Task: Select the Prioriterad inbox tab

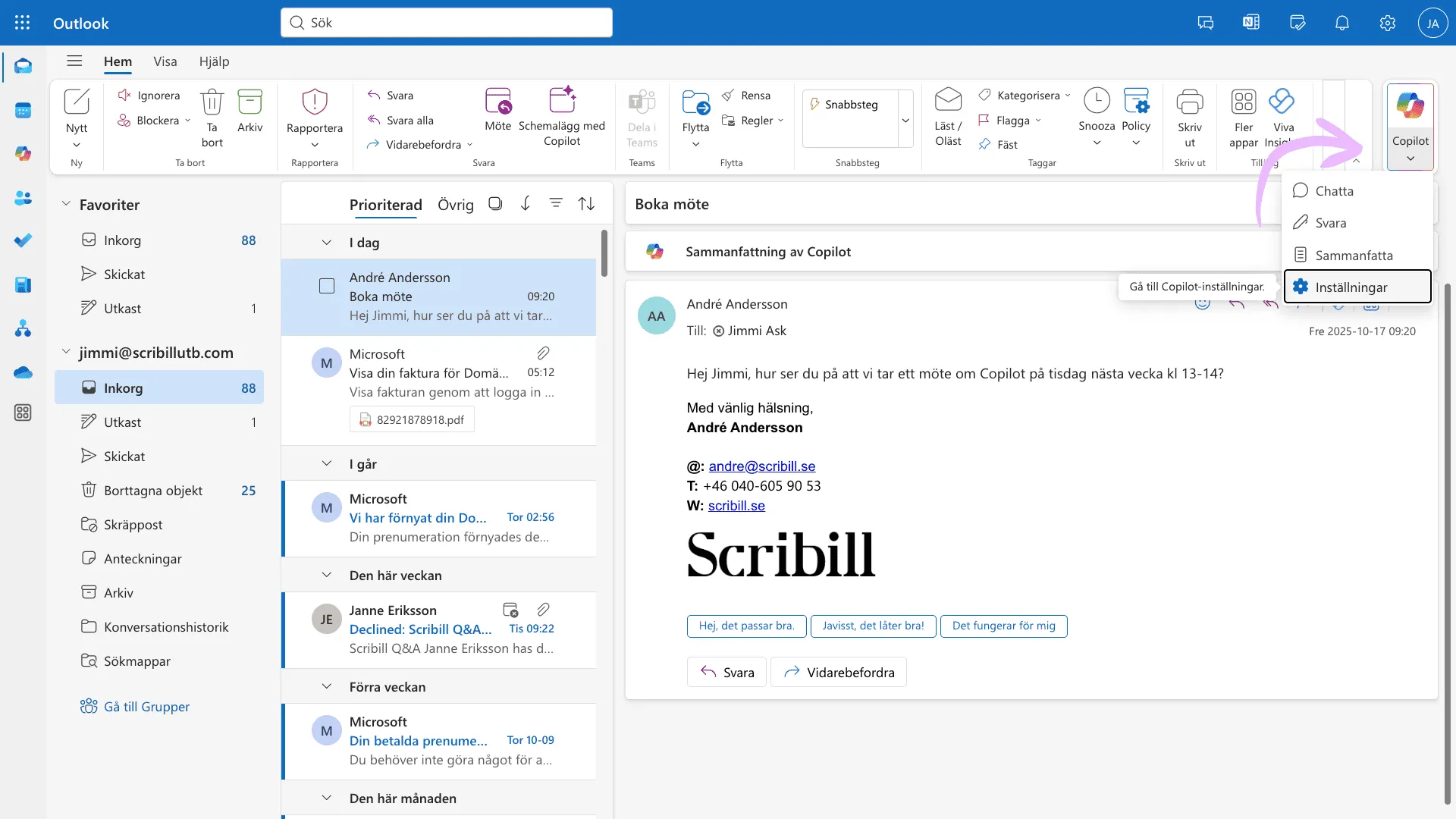Action: (x=386, y=205)
